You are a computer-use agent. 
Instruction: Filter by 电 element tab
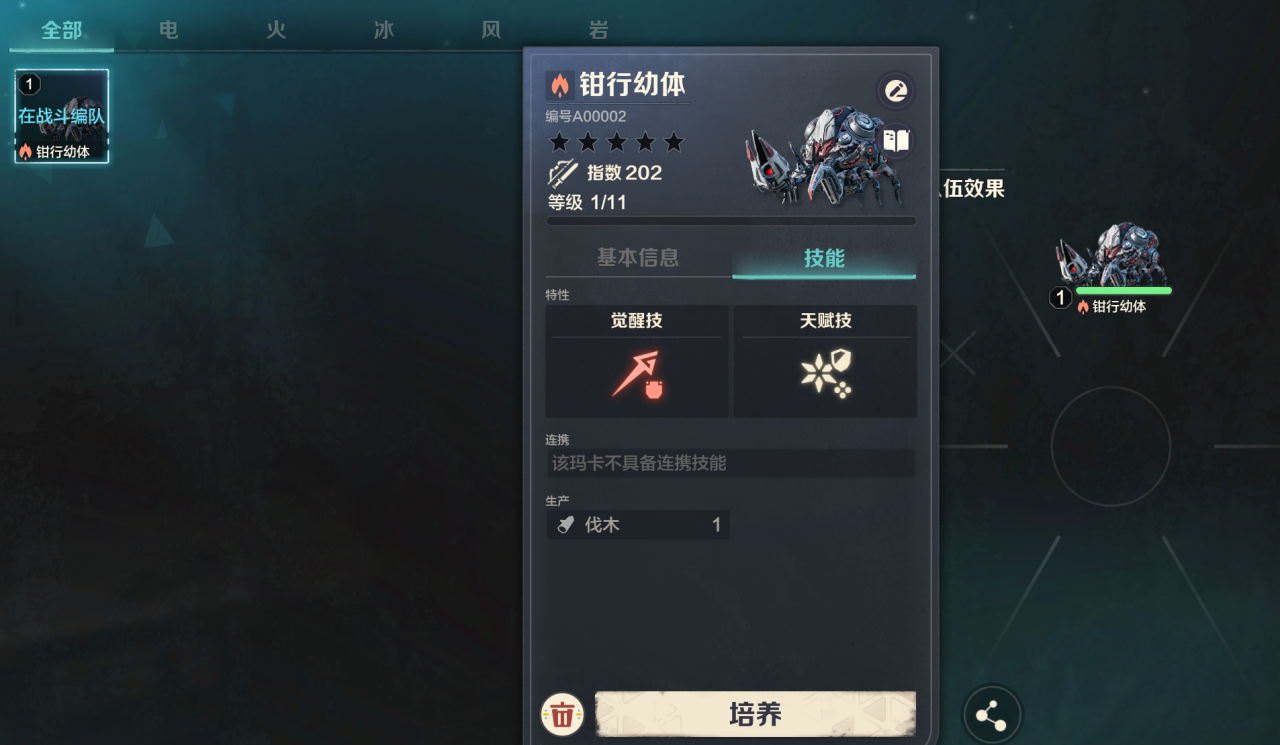click(169, 30)
